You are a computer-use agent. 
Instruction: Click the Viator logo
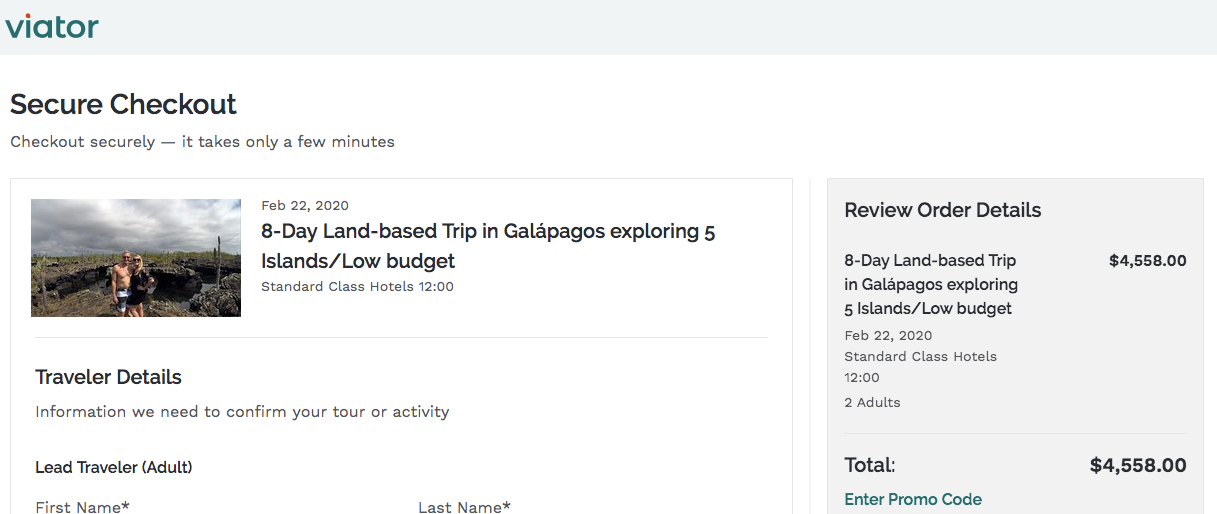[52, 26]
